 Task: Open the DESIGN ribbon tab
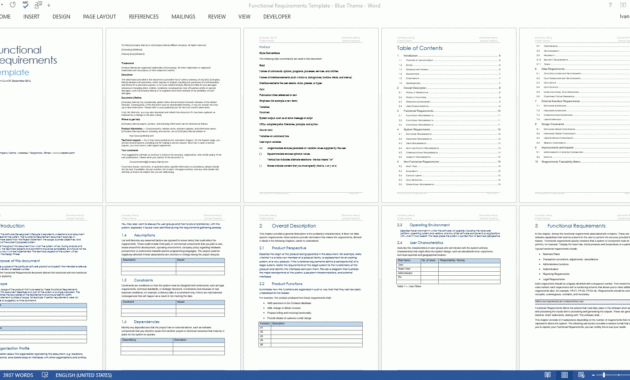click(x=61, y=16)
